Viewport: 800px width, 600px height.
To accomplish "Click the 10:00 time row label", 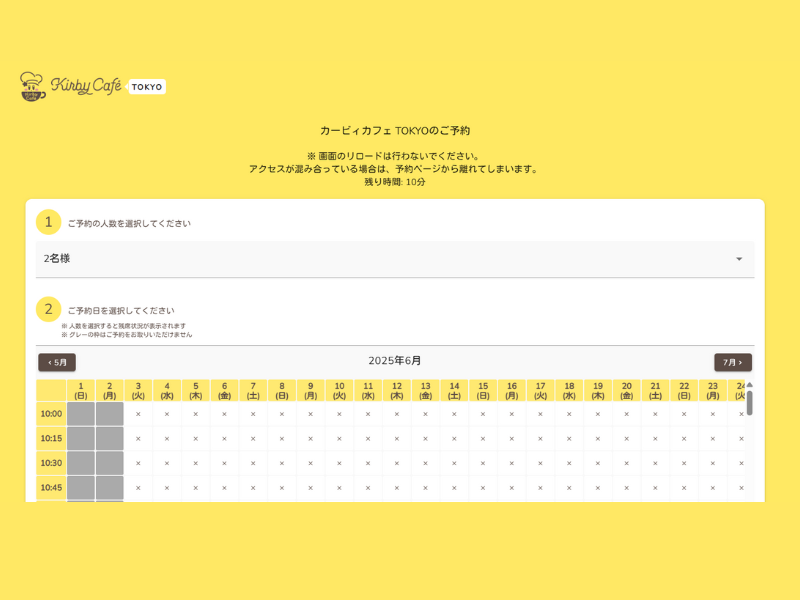I will click(52, 414).
